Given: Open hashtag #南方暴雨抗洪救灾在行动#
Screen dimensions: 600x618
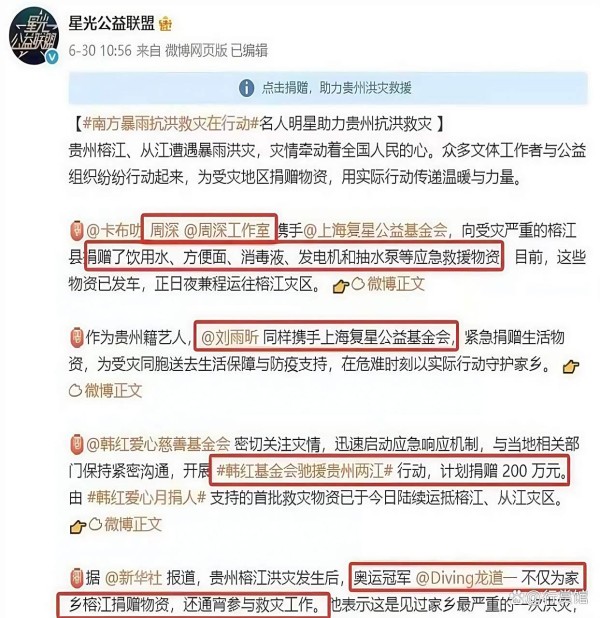Looking at the screenshot, I should (171, 125).
